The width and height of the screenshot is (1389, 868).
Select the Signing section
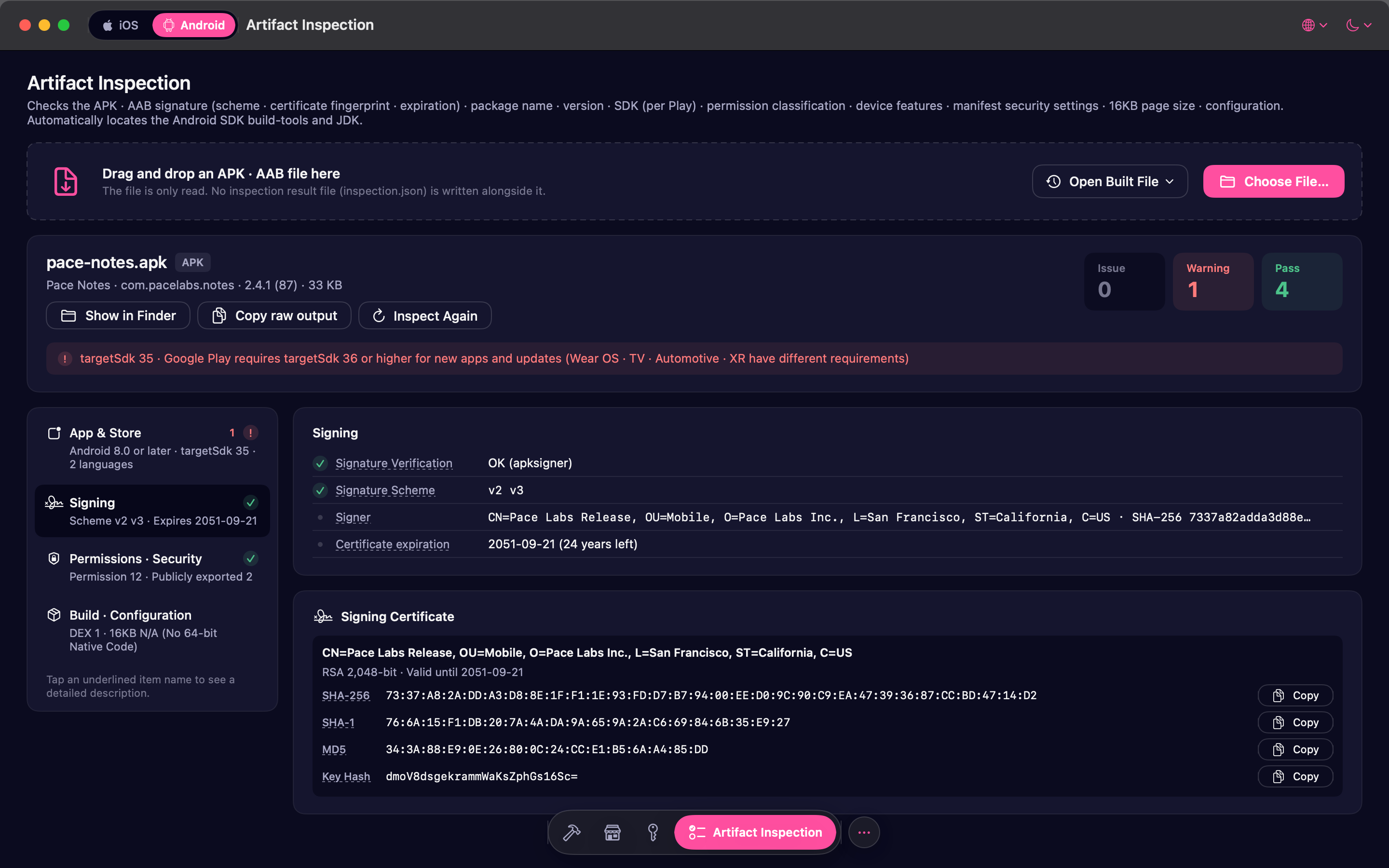pyautogui.click(x=152, y=511)
